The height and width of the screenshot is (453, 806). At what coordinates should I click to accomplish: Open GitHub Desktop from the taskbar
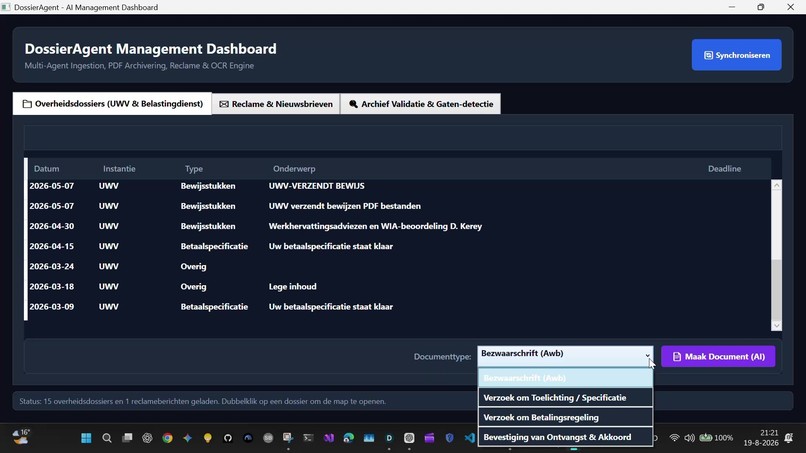pyautogui.click(x=228, y=438)
